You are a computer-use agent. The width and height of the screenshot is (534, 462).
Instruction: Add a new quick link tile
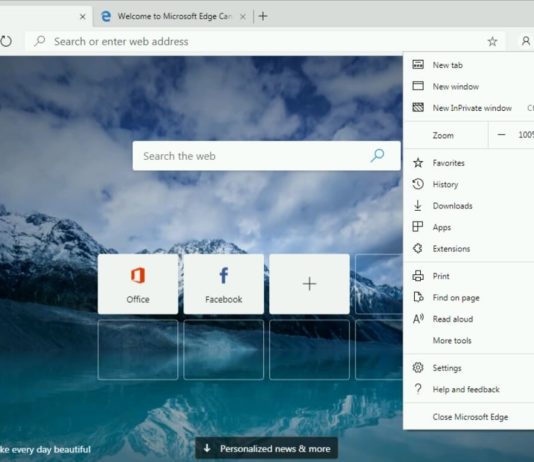point(309,284)
